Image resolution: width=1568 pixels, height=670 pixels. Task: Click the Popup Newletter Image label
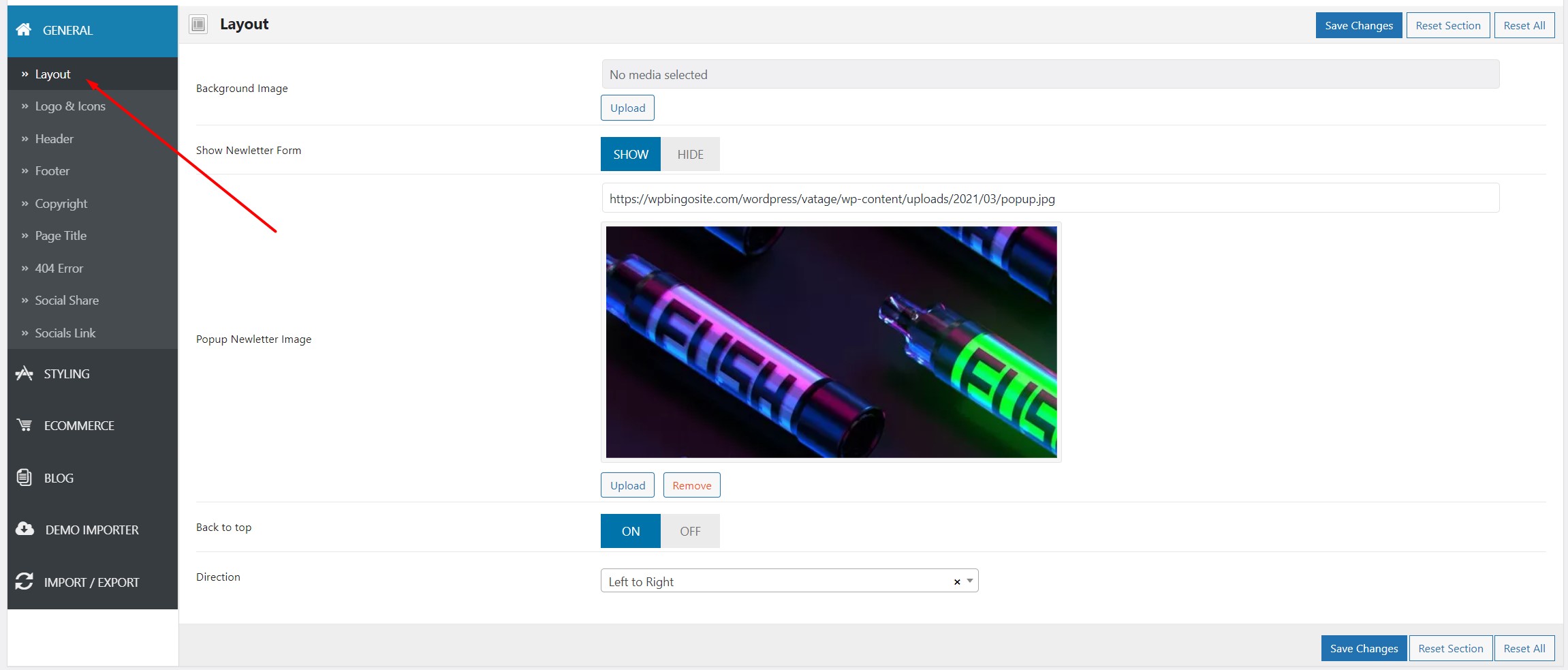[253, 339]
